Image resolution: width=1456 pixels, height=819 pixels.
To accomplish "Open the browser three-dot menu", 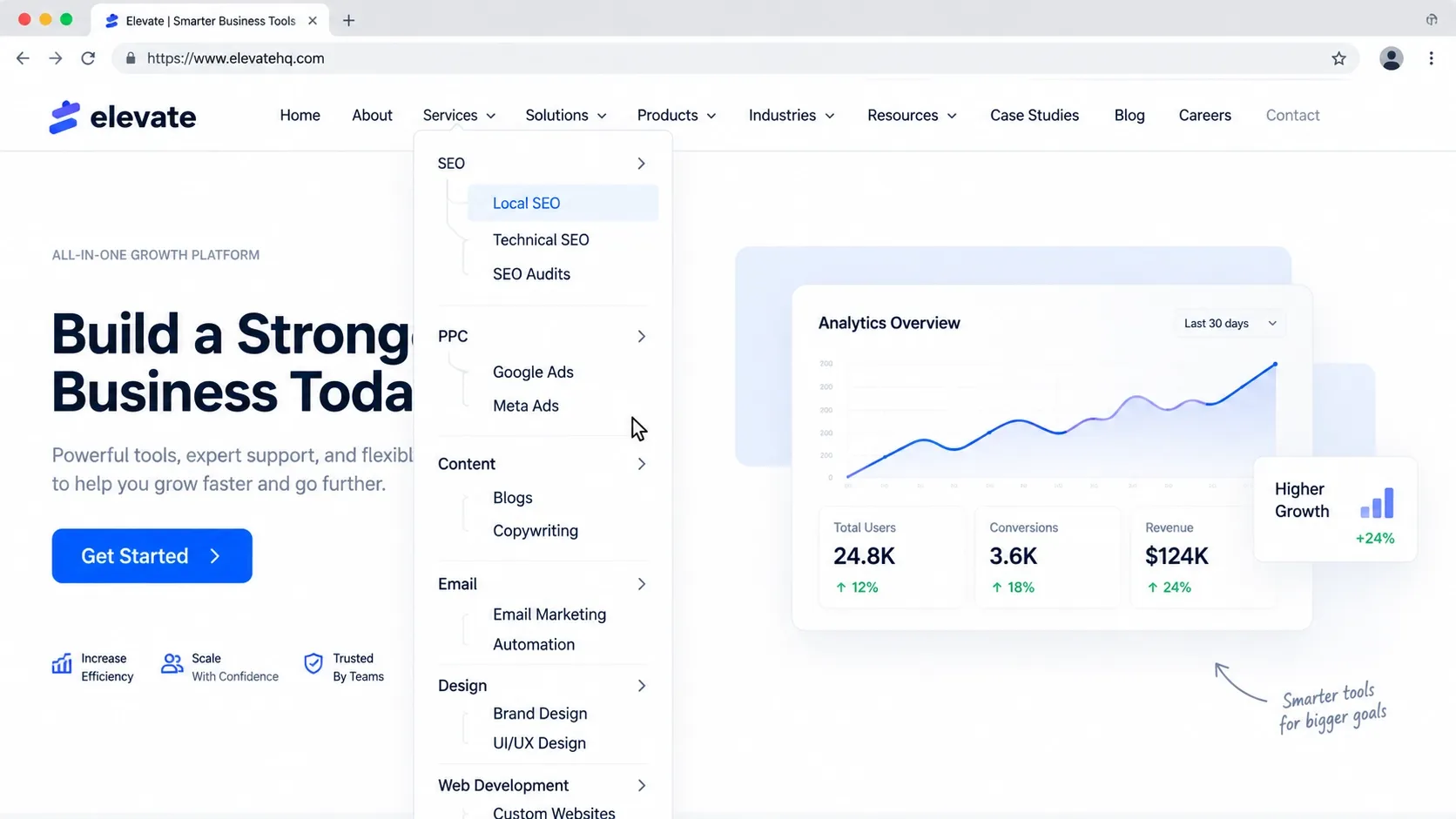I will [x=1431, y=58].
